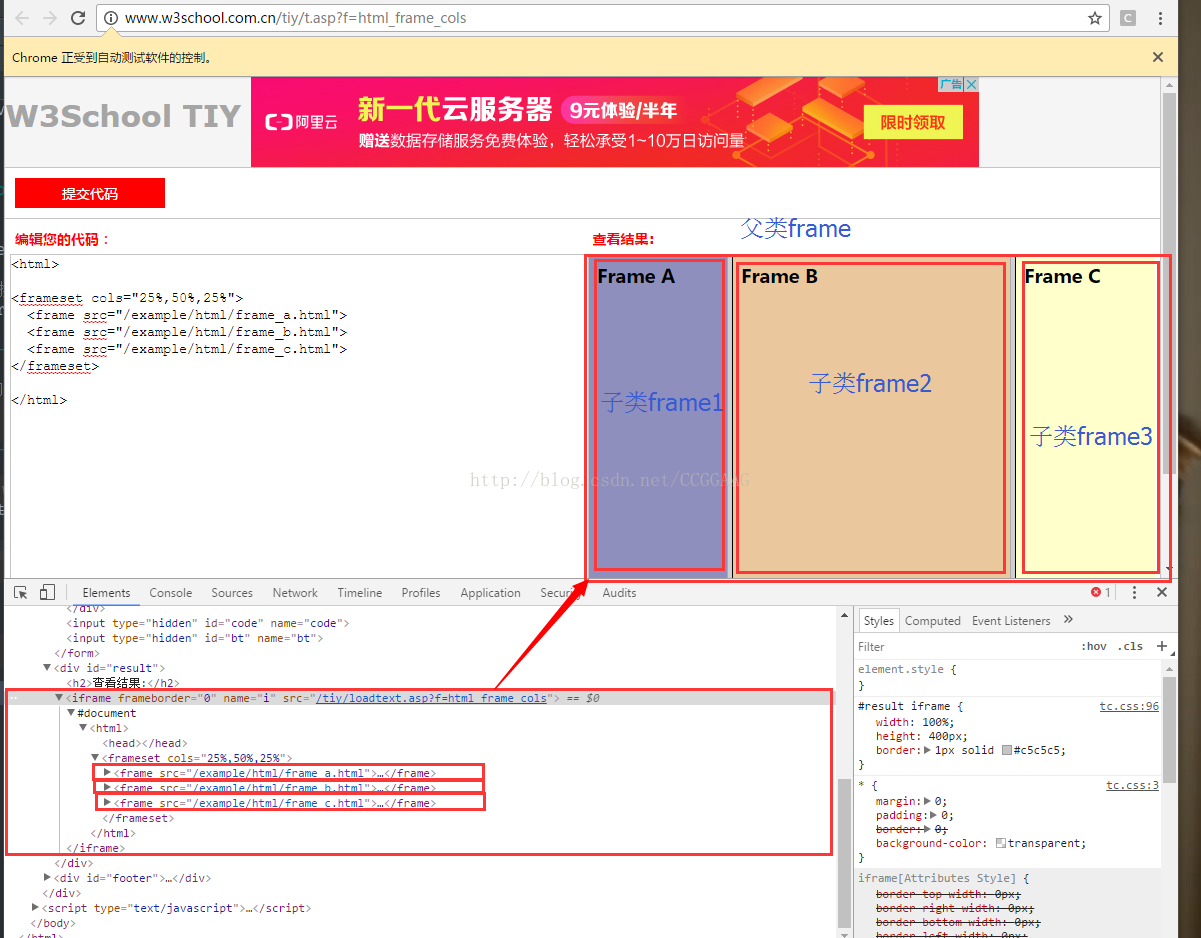This screenshot has height=938, width=1201.
Task: Toggle the .cls class editor
Action: 1131,646
